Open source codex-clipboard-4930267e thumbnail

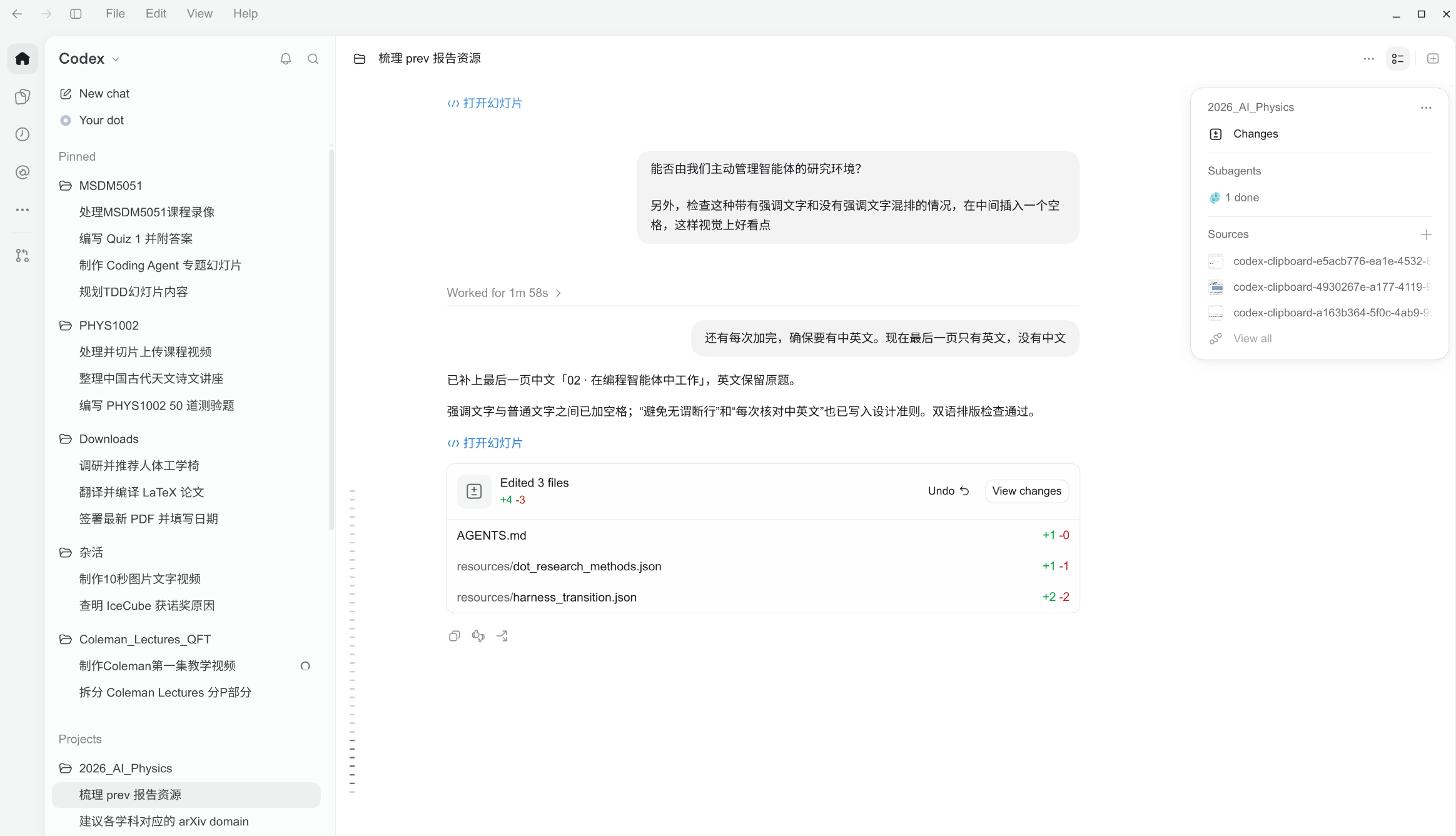[x=1215, y=287]
